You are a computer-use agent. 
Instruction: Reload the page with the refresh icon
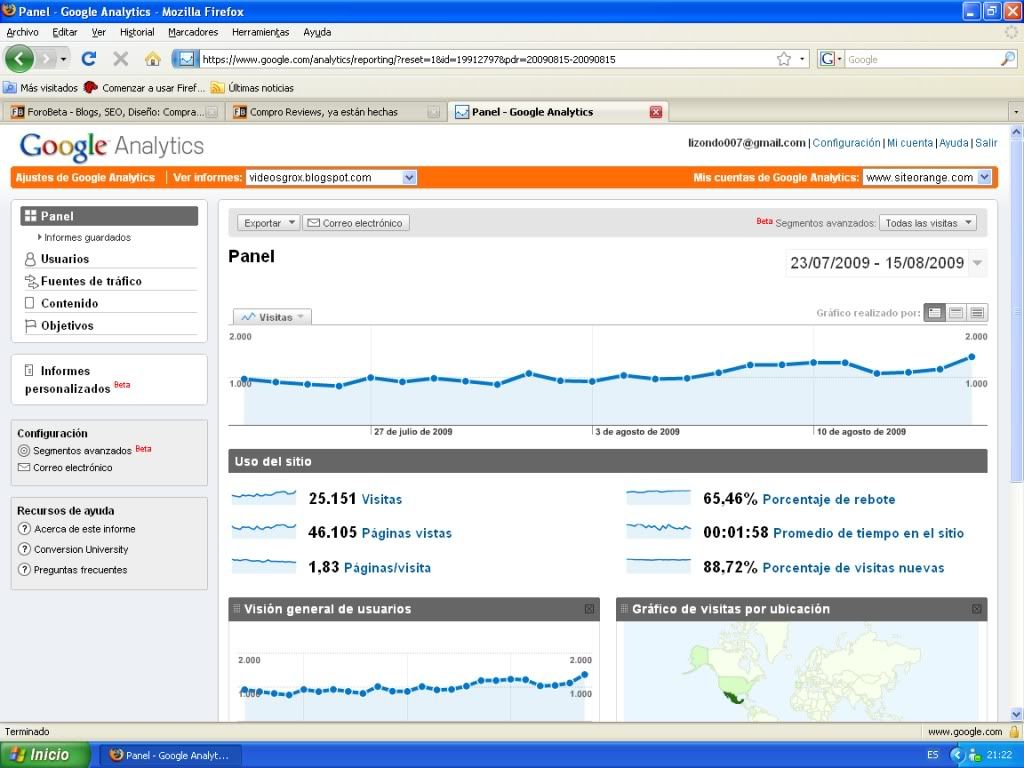(89, 59)
